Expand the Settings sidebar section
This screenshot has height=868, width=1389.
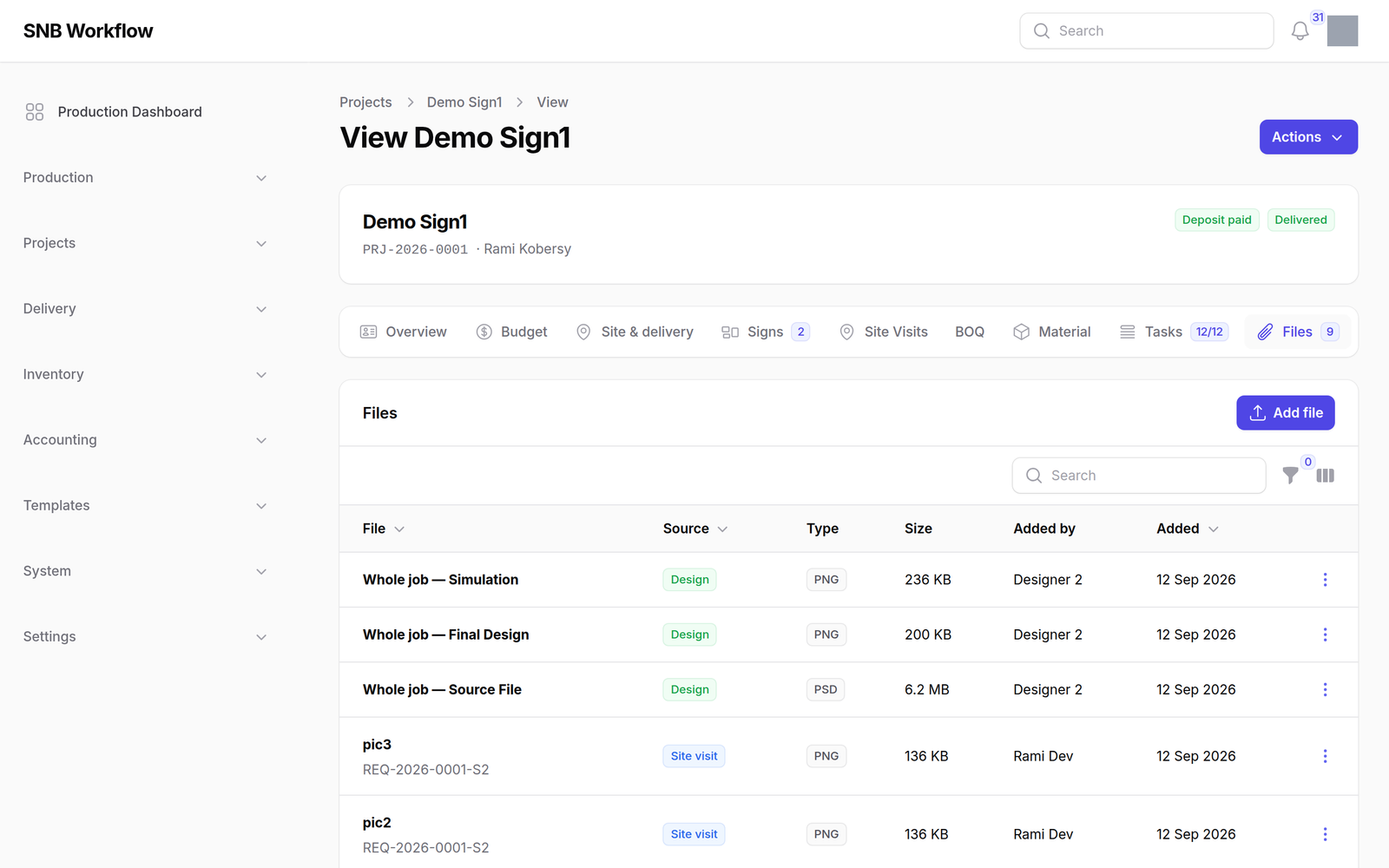tap(145, 636)
